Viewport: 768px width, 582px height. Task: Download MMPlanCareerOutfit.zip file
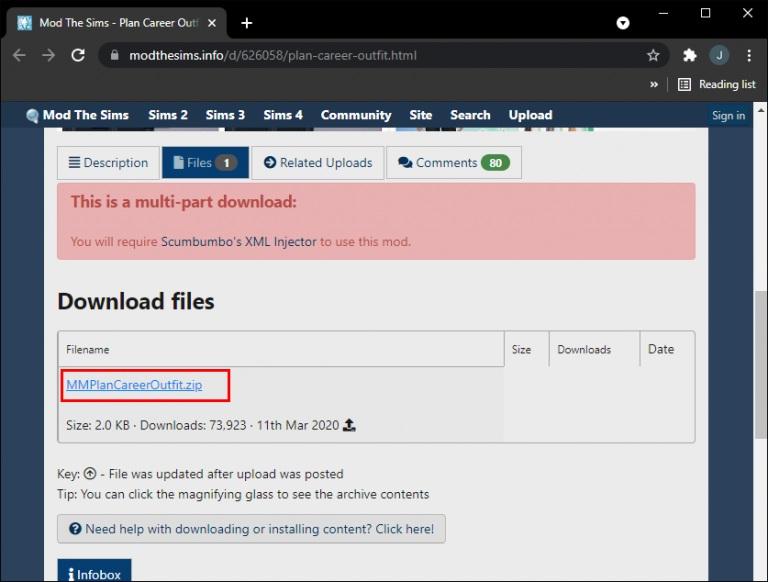(134, 385)
